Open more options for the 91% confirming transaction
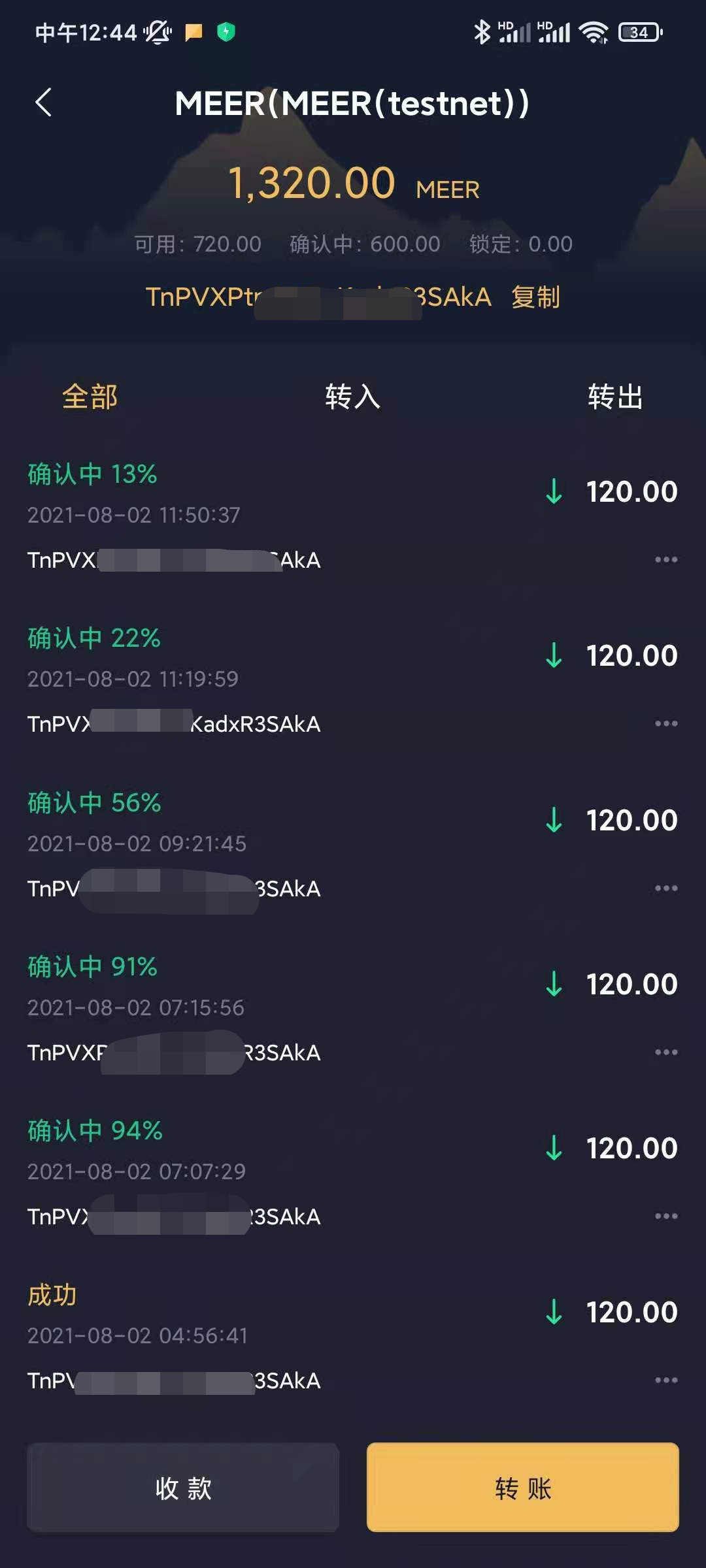706x1568 pixels. pos(666,1052)
